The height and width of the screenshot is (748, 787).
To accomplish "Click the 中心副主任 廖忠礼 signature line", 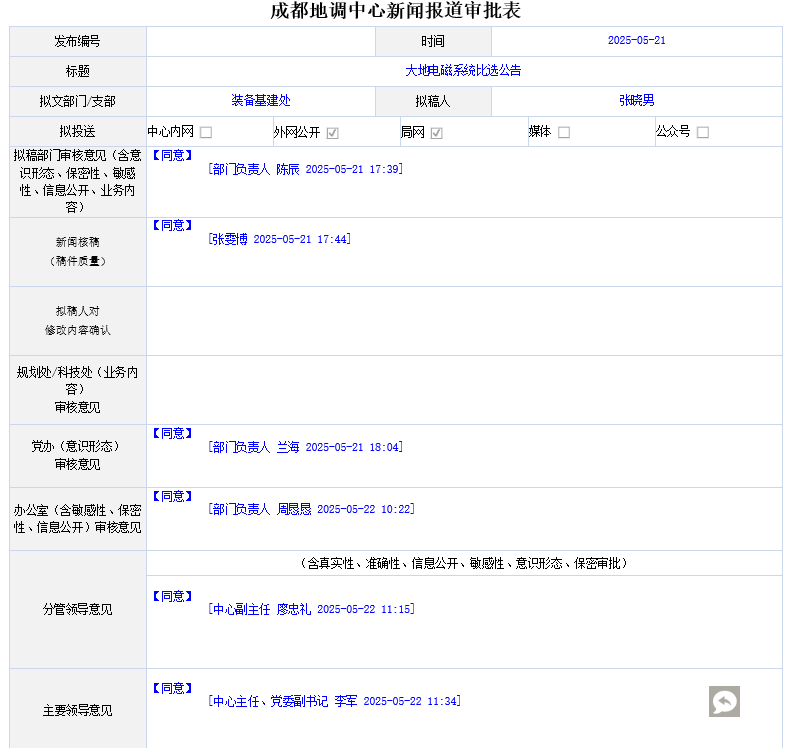I will [x=311, y=609].
